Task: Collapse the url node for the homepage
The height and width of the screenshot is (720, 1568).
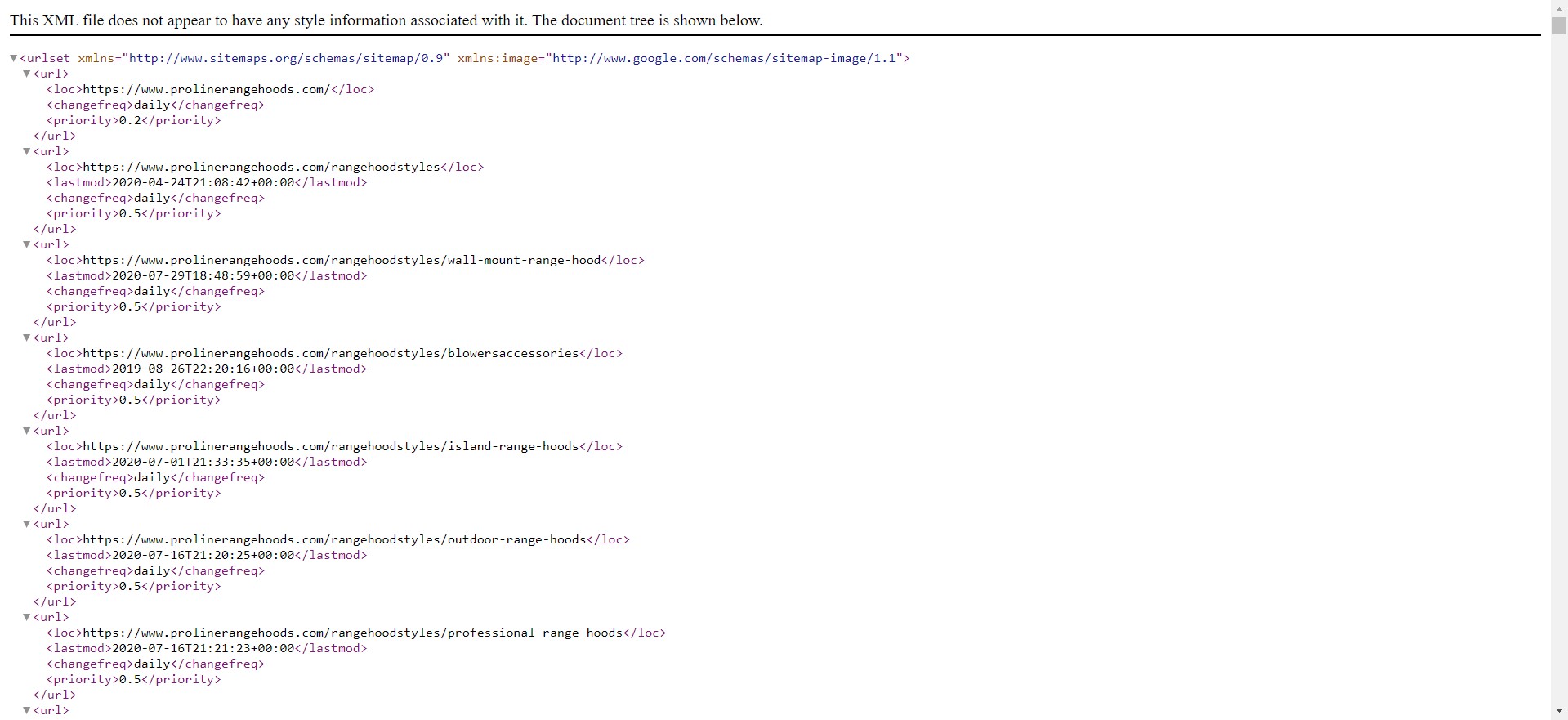Action: pos(27,74)
